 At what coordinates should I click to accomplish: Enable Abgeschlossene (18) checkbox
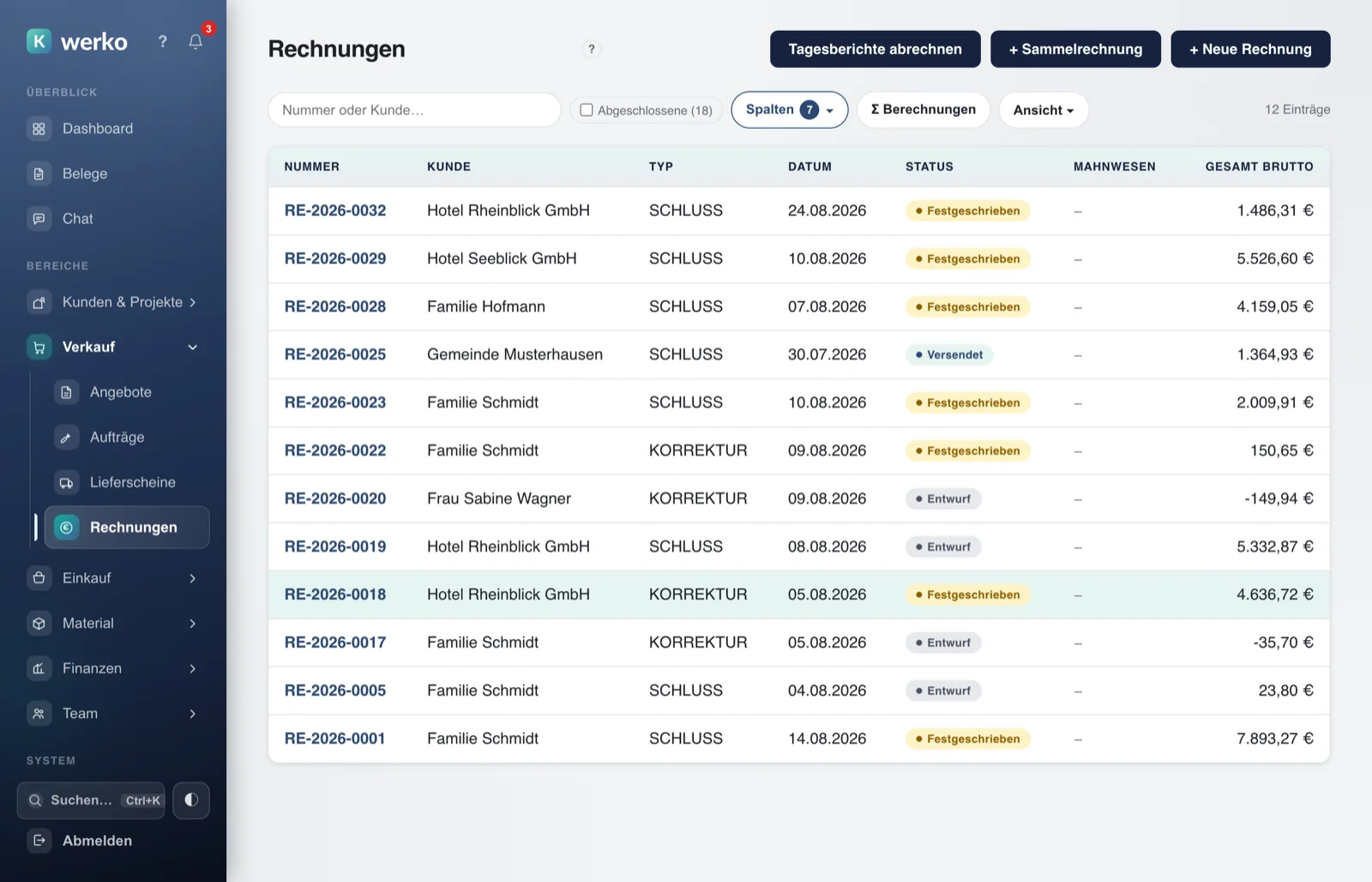tap(587, 110)
